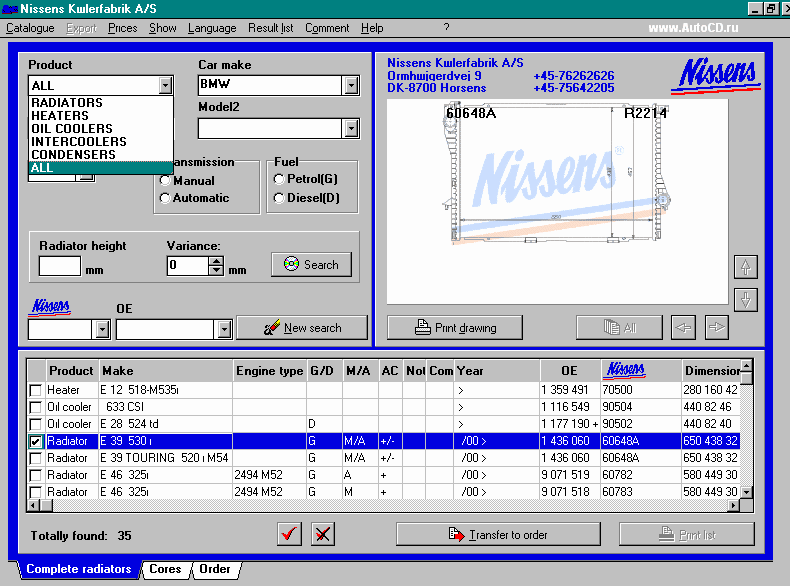The height and width of the screenshot is (586, 790).
Task: Switch to the Cores tab
Action: (x=165, y=569)
